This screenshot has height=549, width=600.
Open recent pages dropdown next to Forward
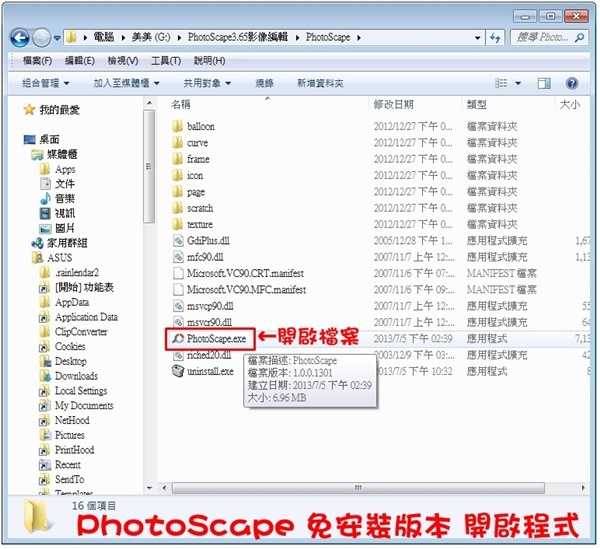[57, 38]
